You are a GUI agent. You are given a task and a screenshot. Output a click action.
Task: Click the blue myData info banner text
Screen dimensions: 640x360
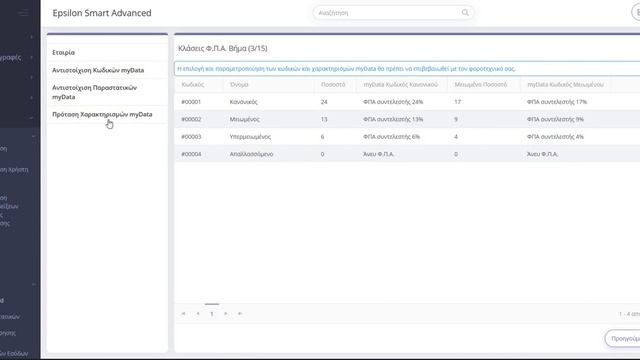pos(347,69)
